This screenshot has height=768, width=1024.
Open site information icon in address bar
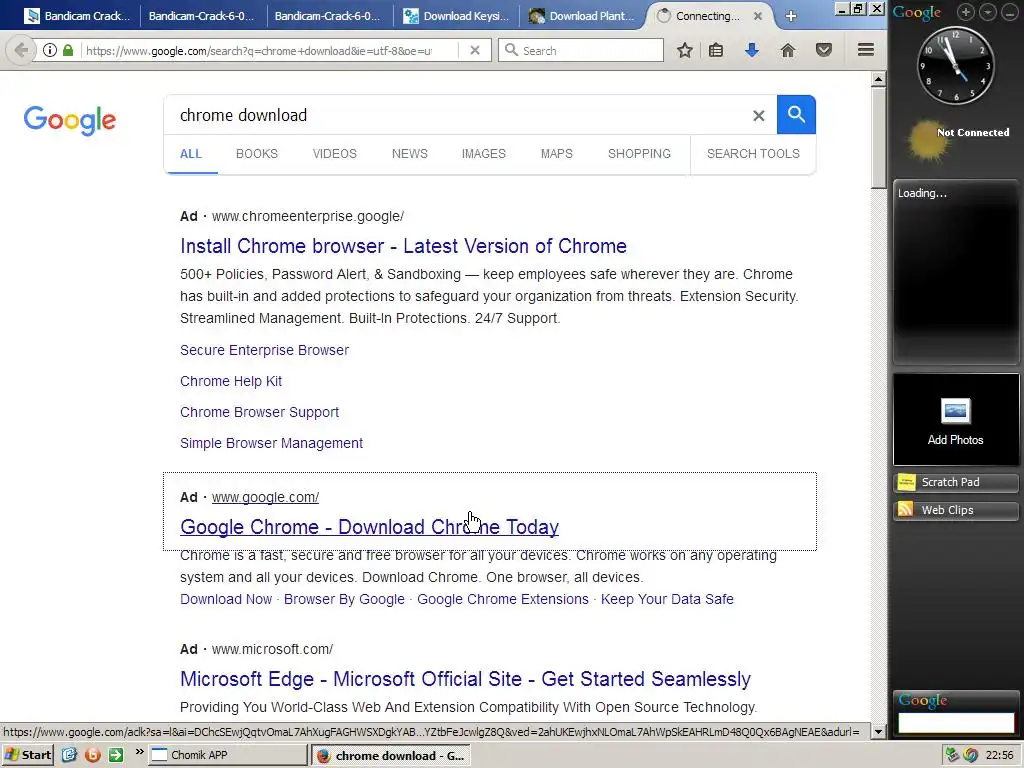50,50
